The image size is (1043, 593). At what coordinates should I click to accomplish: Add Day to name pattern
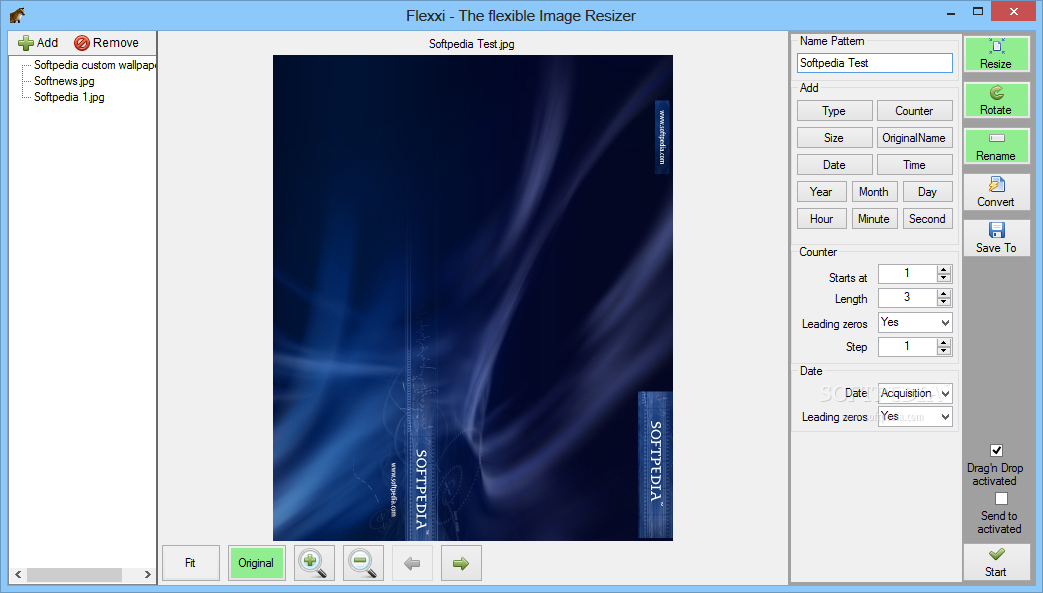pos(927,192)
